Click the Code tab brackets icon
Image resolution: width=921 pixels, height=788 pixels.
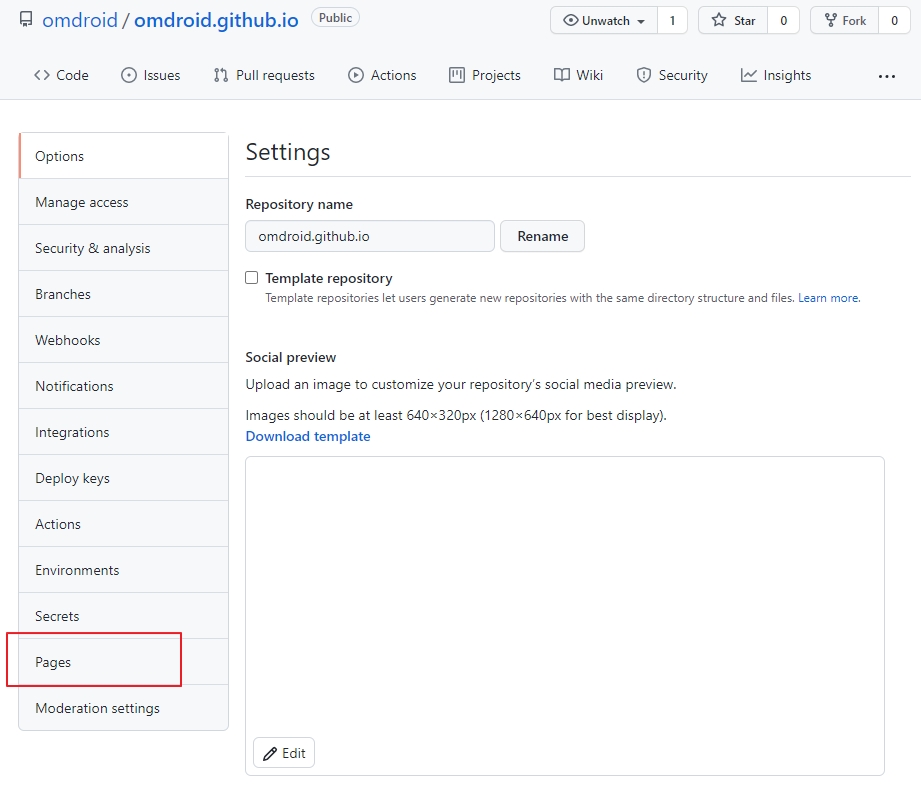pyautogui.click(x=42, y=75)
